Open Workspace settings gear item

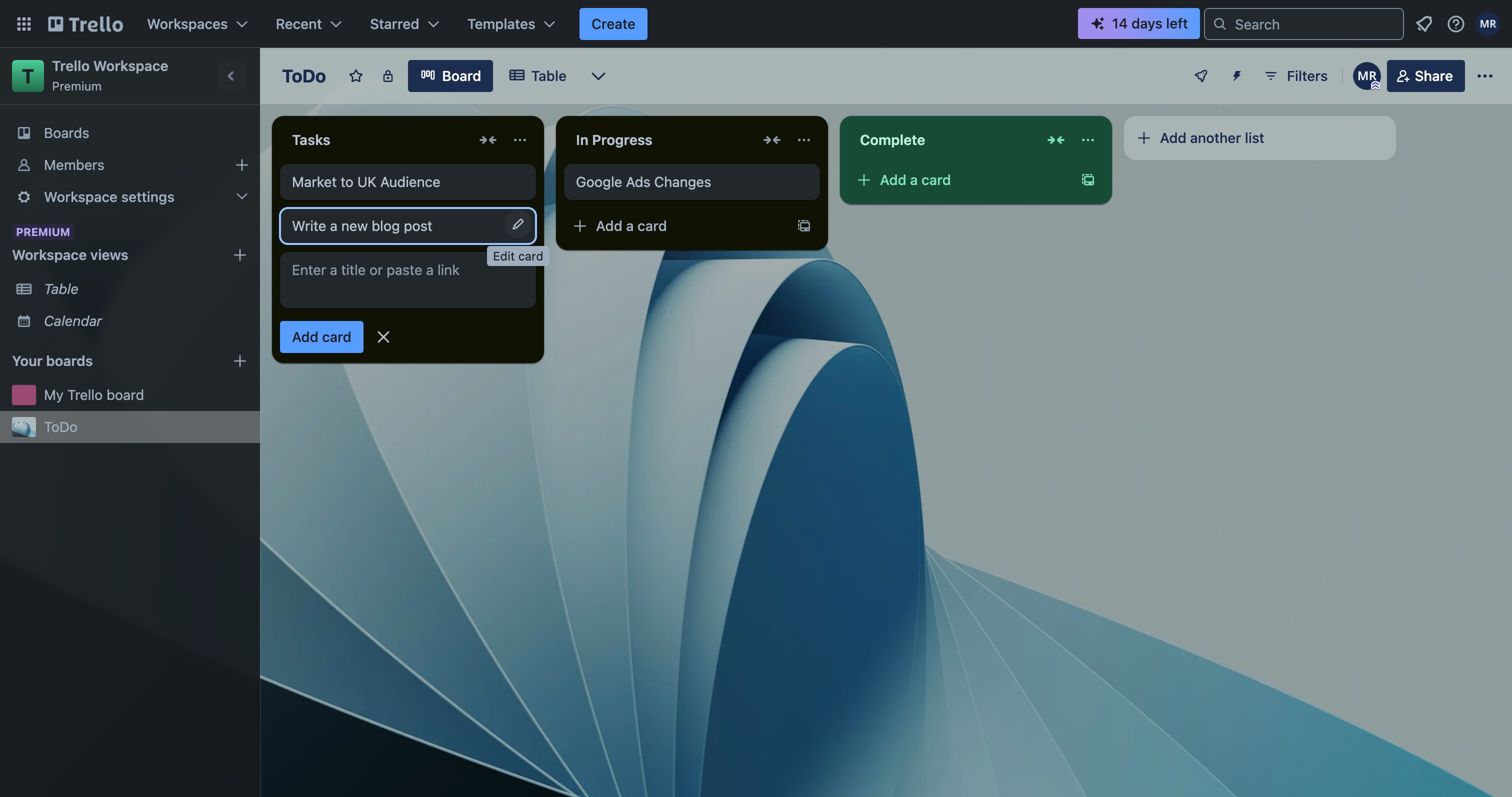[108, 196]
